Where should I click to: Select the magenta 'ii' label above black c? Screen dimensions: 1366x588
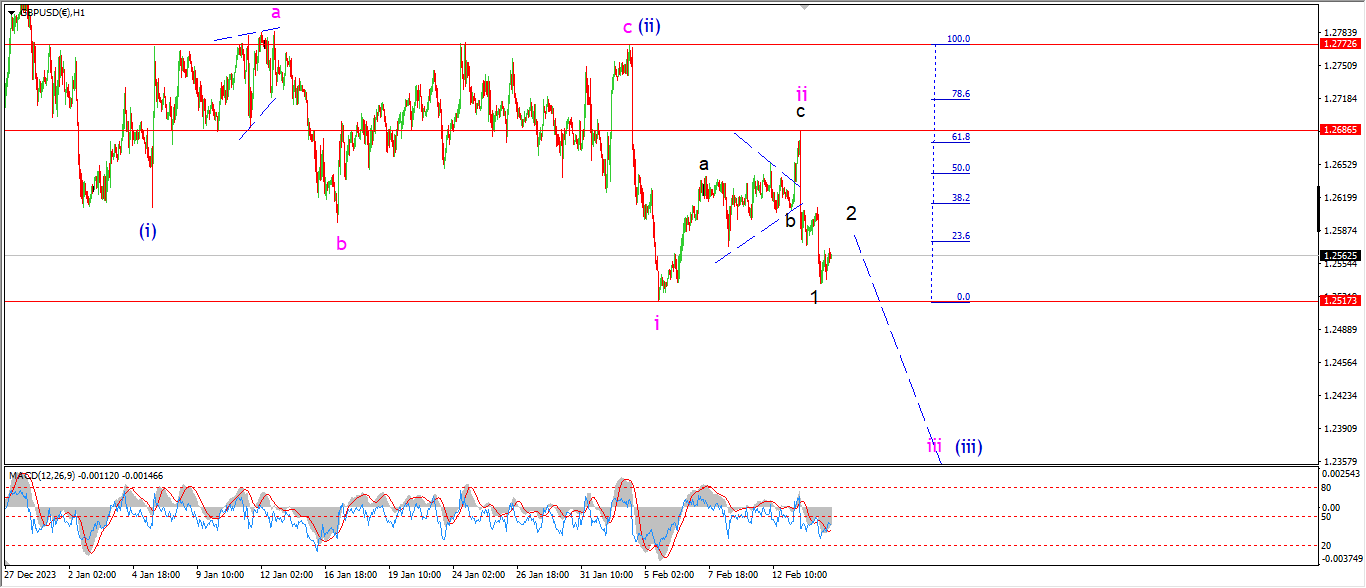[801, 93]
